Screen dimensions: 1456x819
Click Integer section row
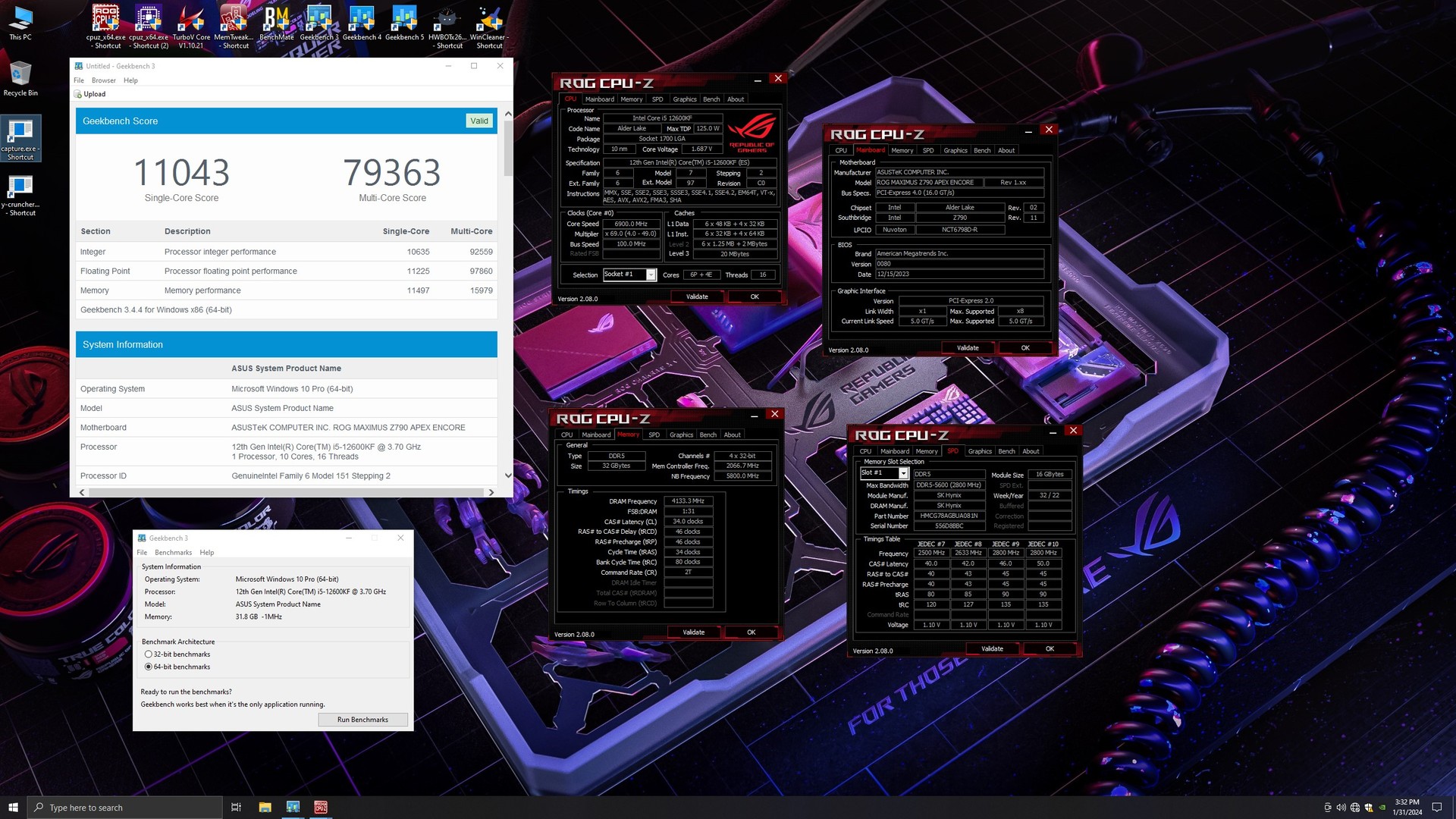287,252
